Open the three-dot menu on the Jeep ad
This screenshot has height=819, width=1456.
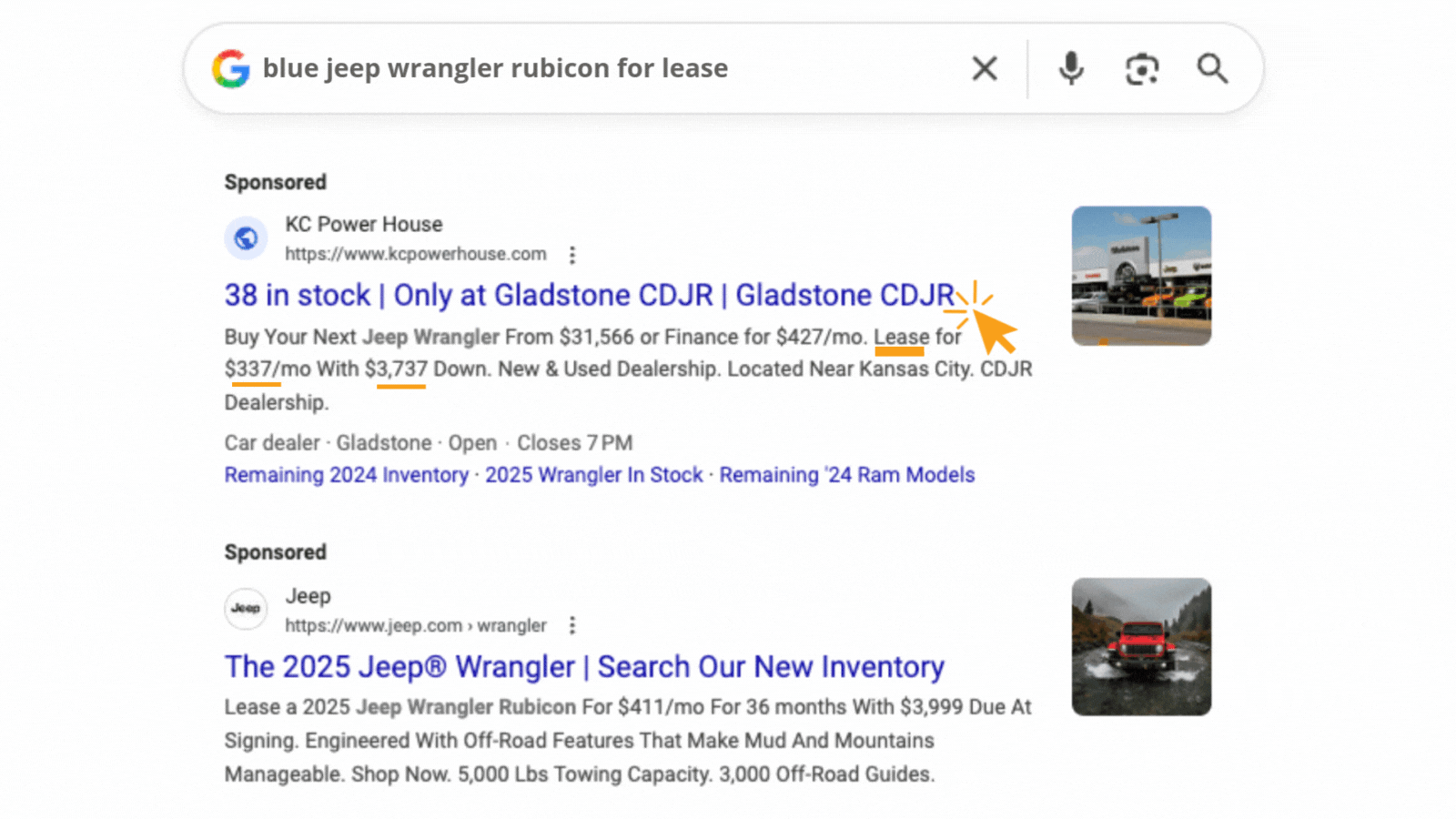click(572, 625)
